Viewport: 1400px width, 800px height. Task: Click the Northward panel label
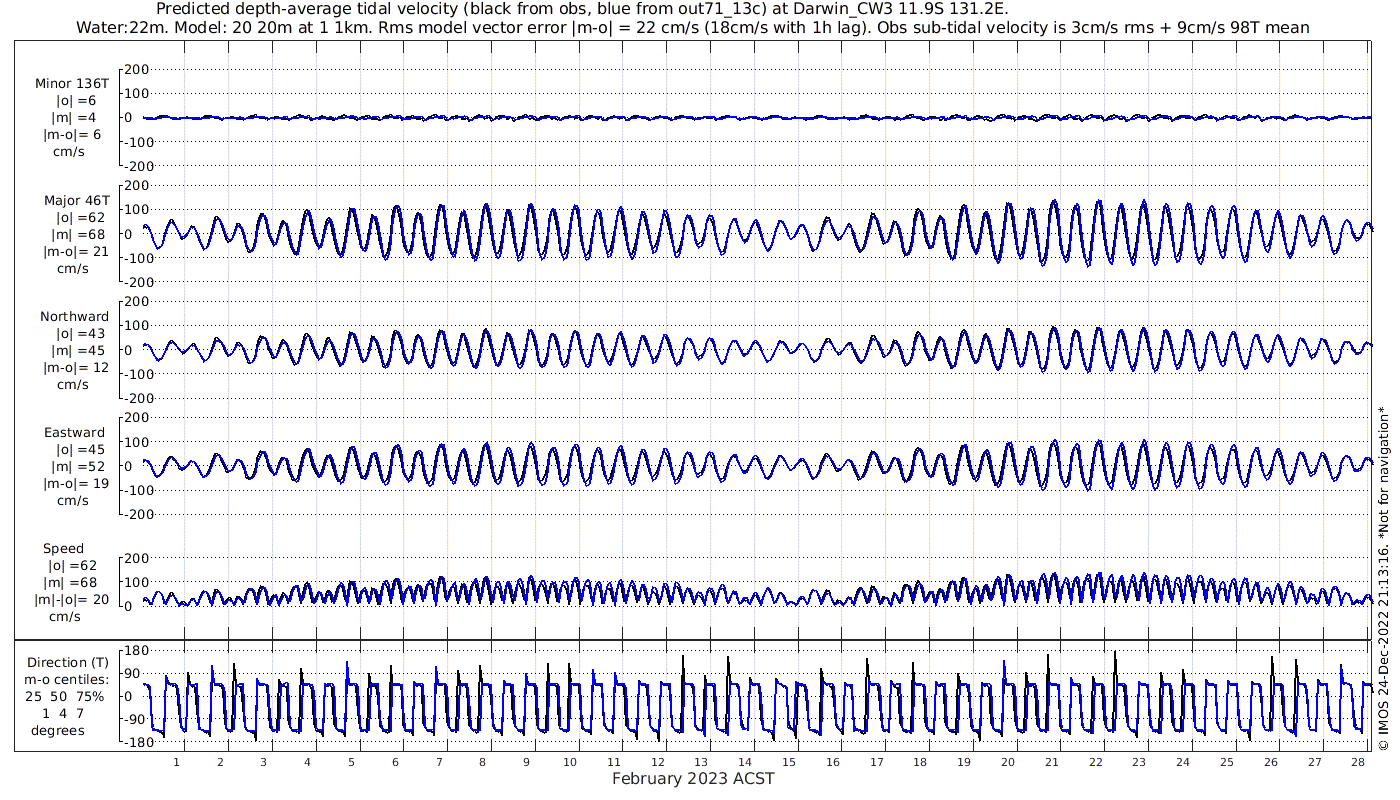coord(75,317)
